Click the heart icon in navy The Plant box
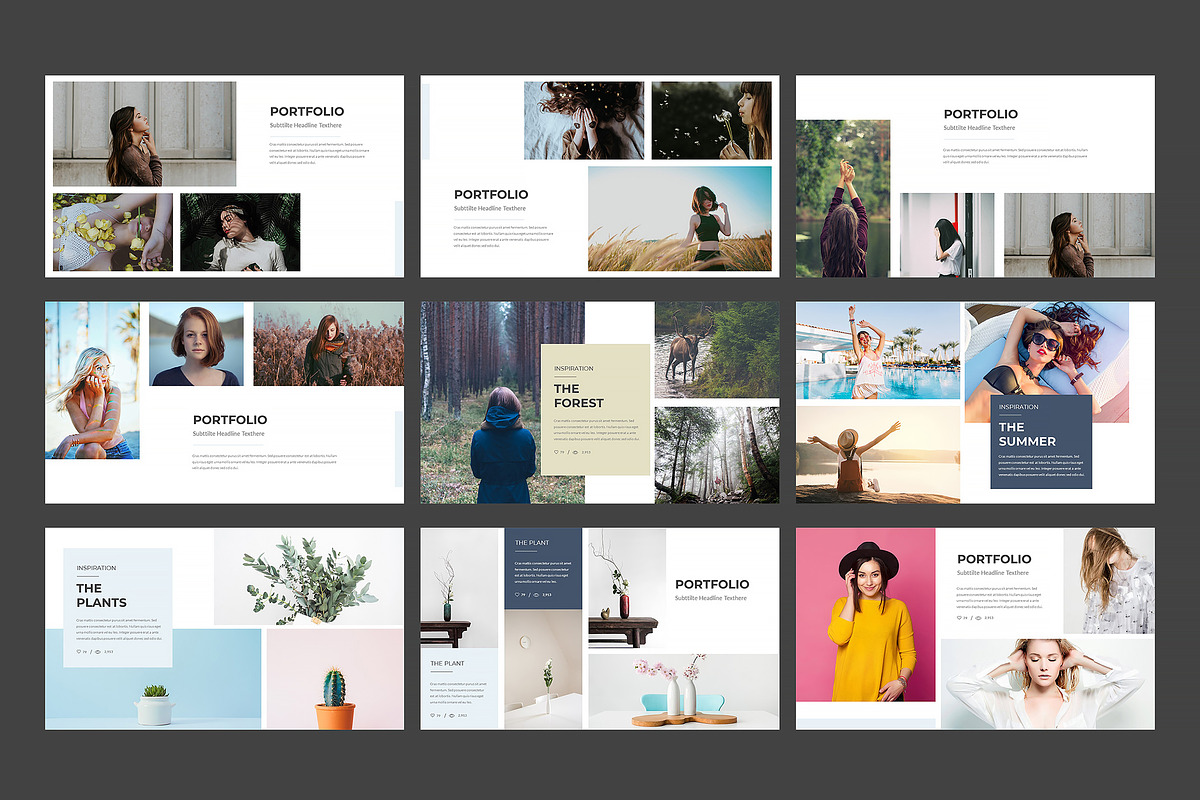Image resolution: width=1200 pixels, height=800 pixels. pyautogui.click(x=518, y=595)
